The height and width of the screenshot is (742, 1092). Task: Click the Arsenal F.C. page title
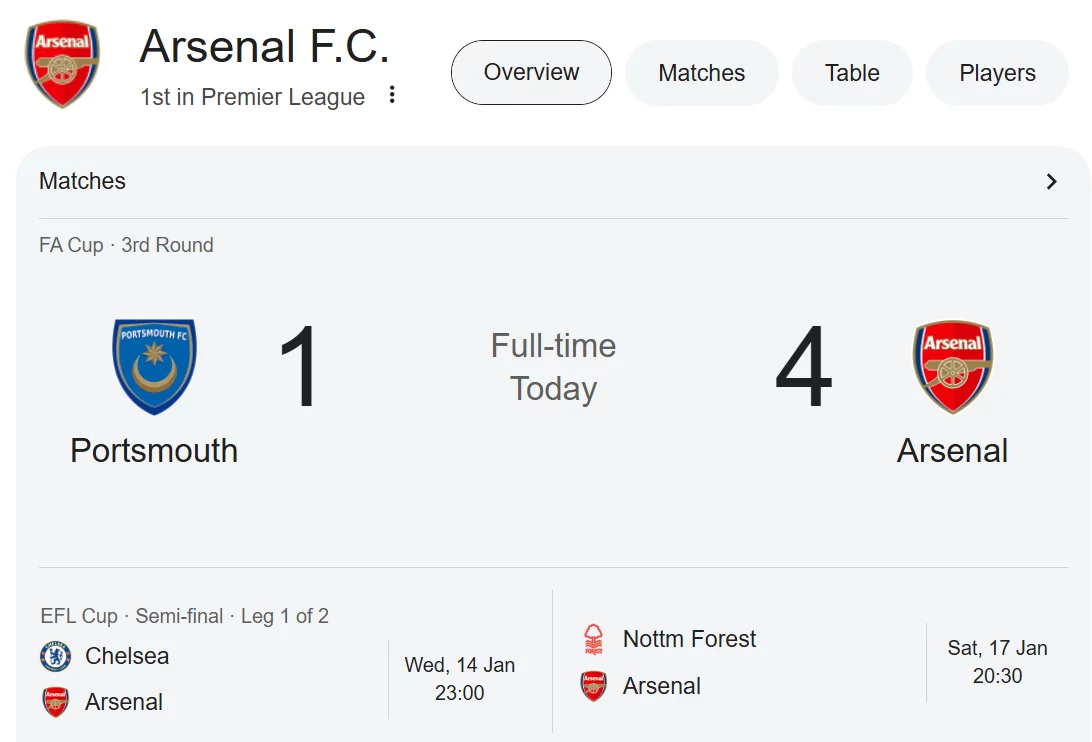264,47
